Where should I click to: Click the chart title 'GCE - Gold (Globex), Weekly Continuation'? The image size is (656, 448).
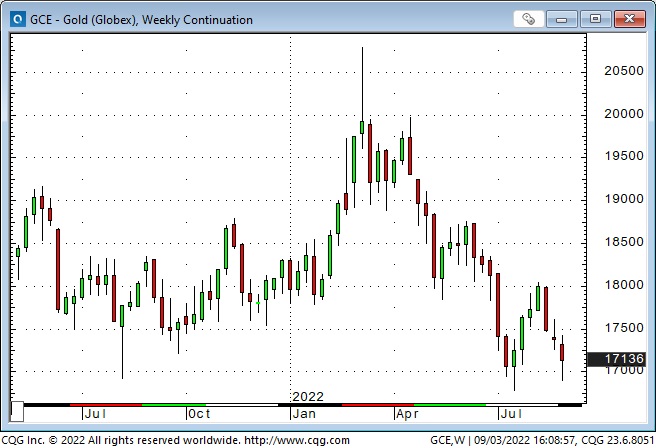tap(141, 20)
